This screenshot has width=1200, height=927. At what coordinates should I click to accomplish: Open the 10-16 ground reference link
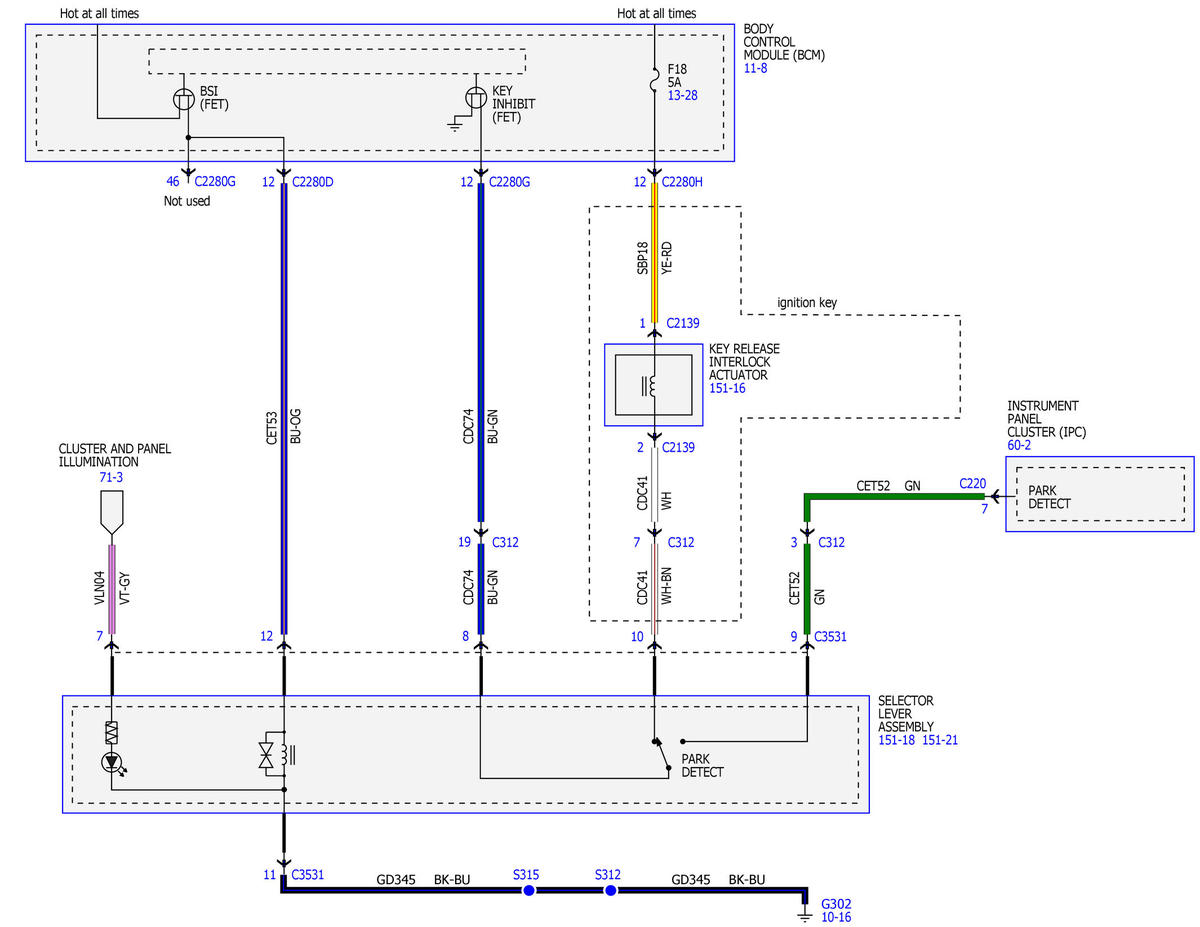point(836,917)
